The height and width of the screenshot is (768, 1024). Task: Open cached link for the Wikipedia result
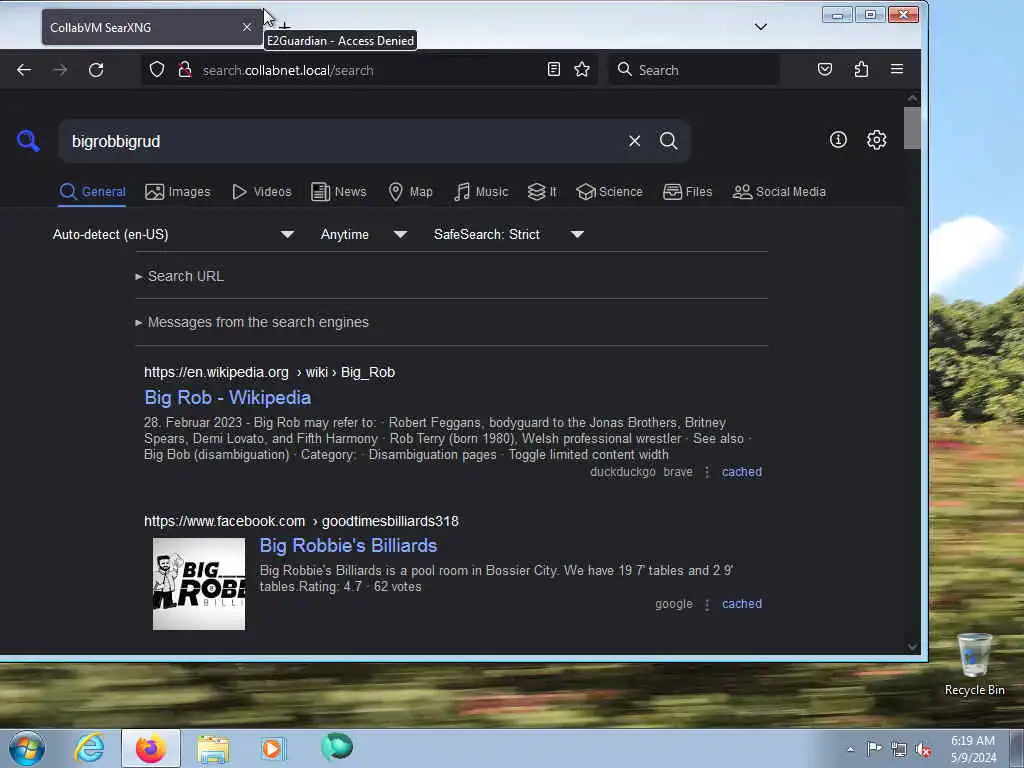click(x=741, y=472)
